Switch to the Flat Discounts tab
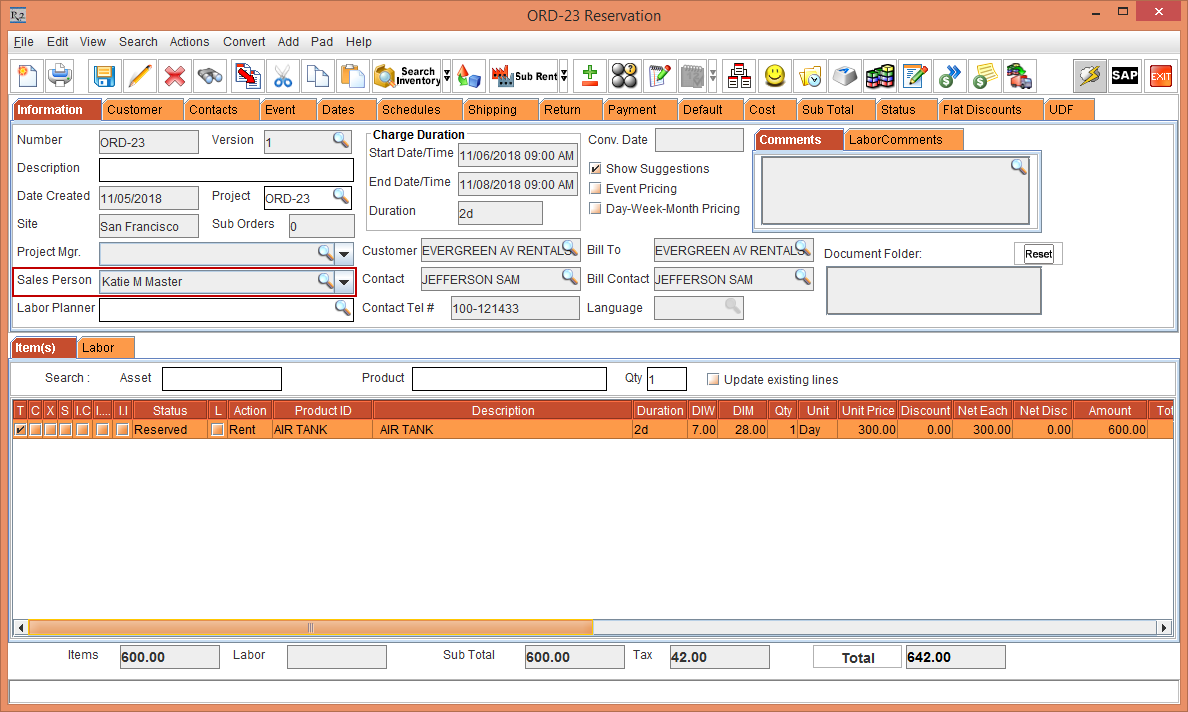Image resolution: width=1188 pixels, height=712 pixels. coord(989,110)
